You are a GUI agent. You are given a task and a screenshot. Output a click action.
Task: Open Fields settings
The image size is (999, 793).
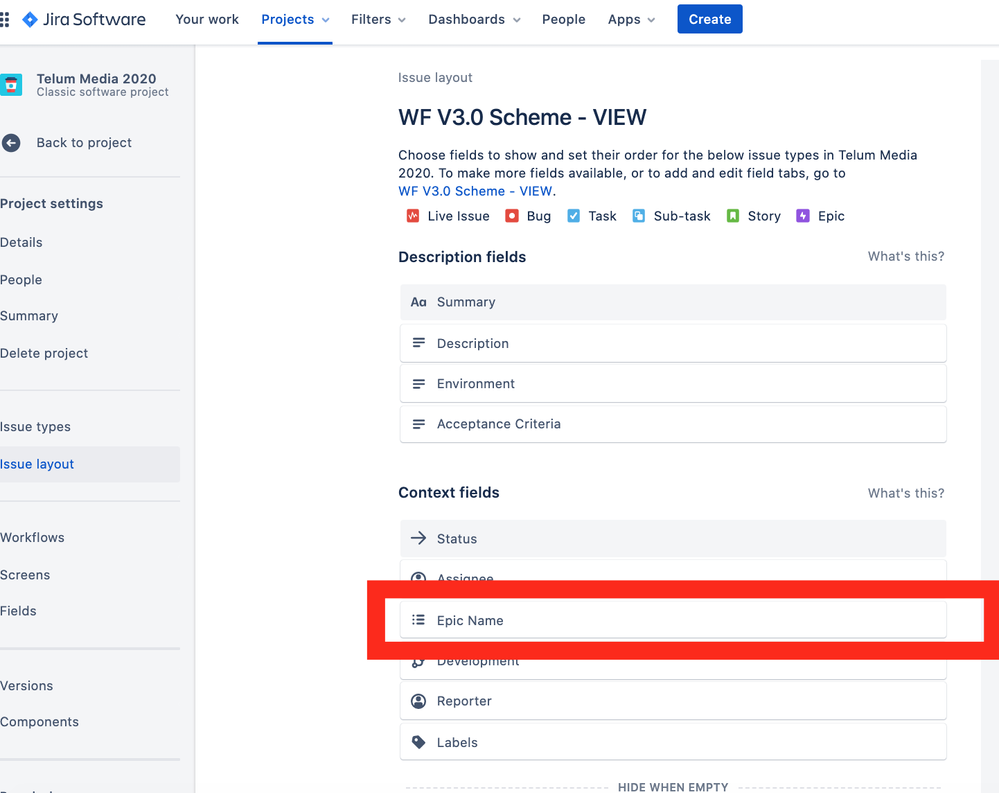18,611
